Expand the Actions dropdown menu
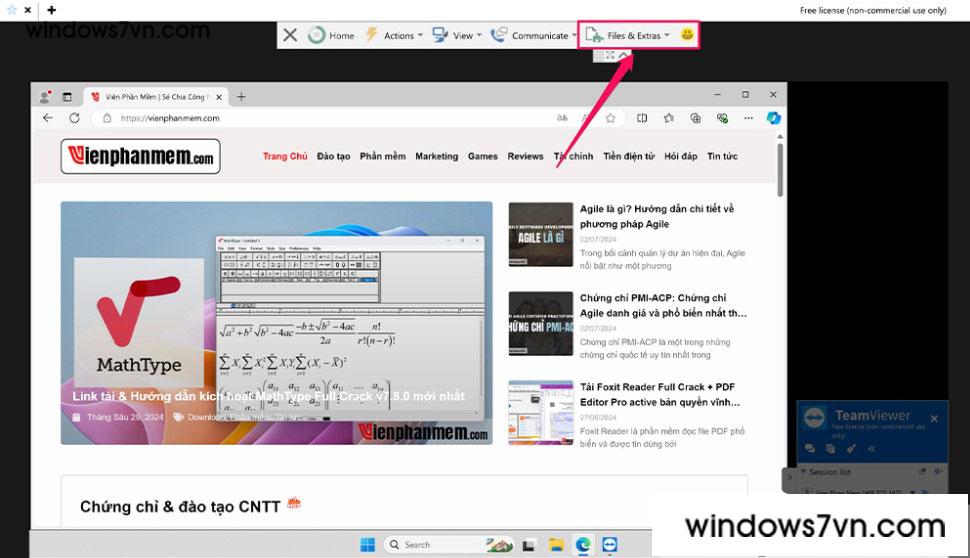970x558 pixels. [x=394, y=35]
